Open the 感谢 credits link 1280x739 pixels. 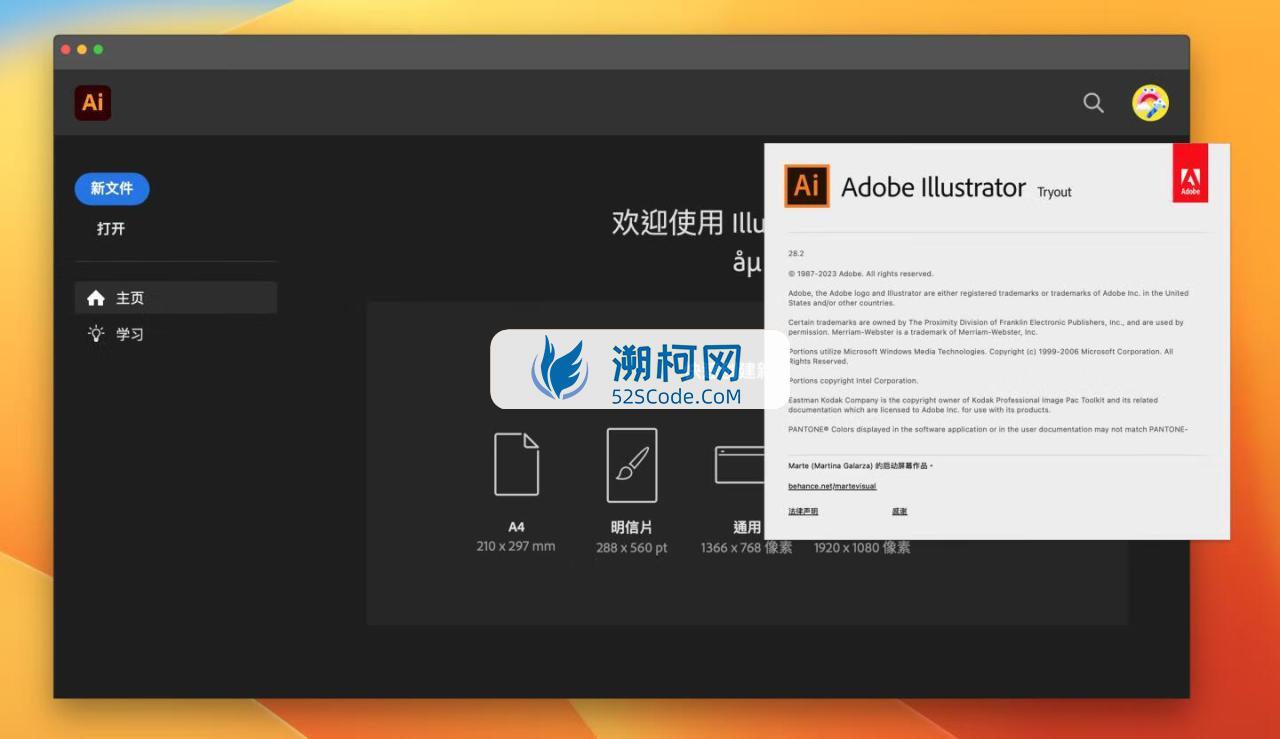[899, 511]
